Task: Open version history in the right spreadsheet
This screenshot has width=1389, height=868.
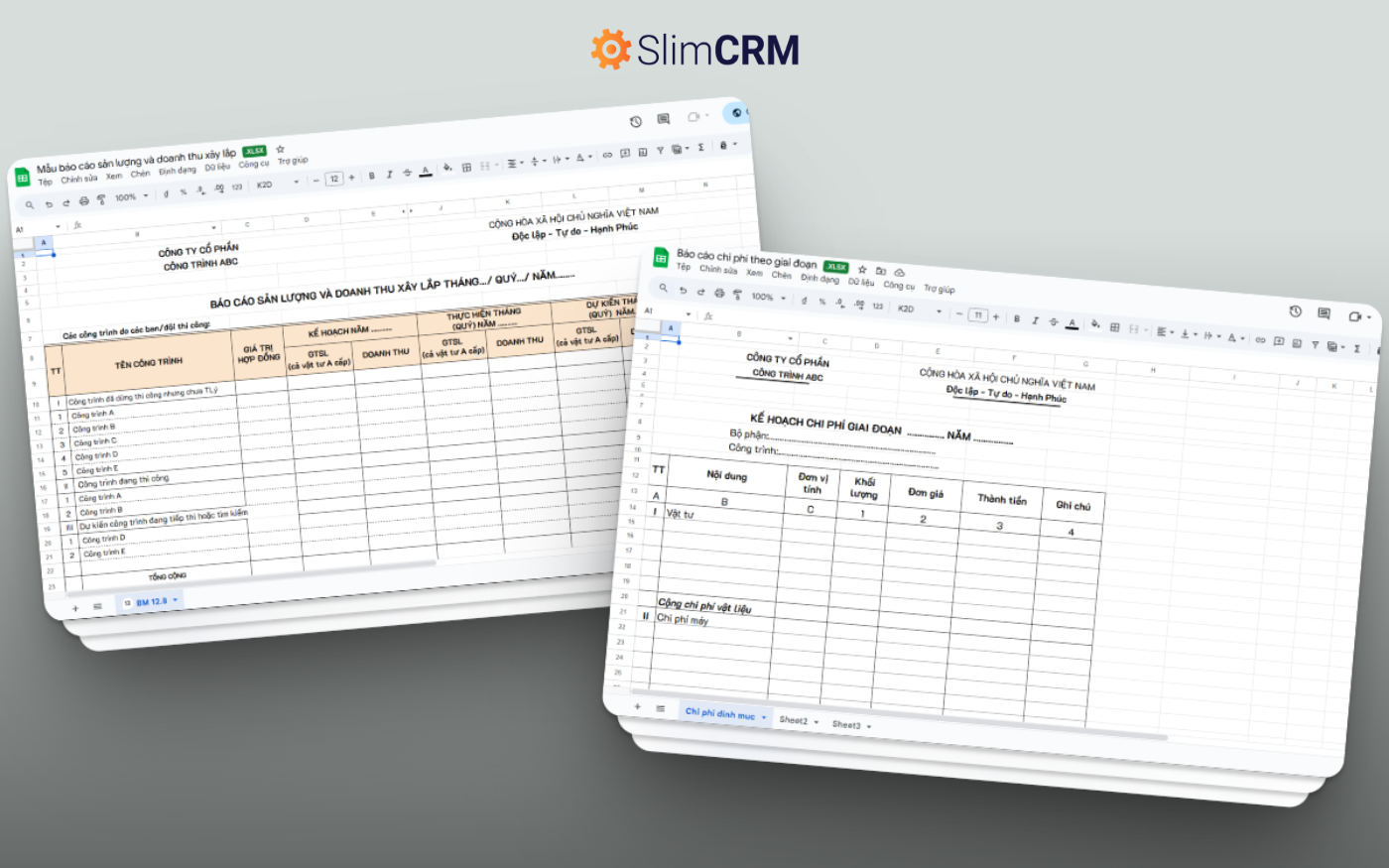Action: [1295, 311]
